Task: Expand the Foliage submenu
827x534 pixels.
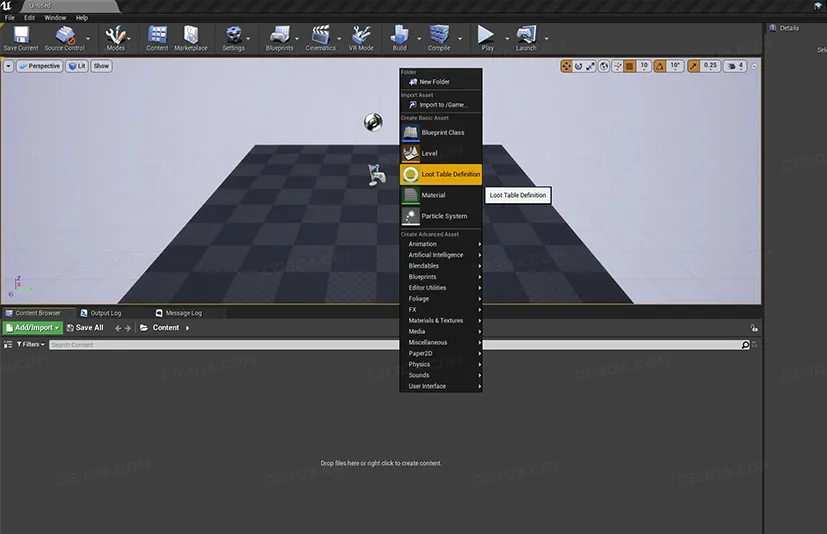Action: (441, 299)
